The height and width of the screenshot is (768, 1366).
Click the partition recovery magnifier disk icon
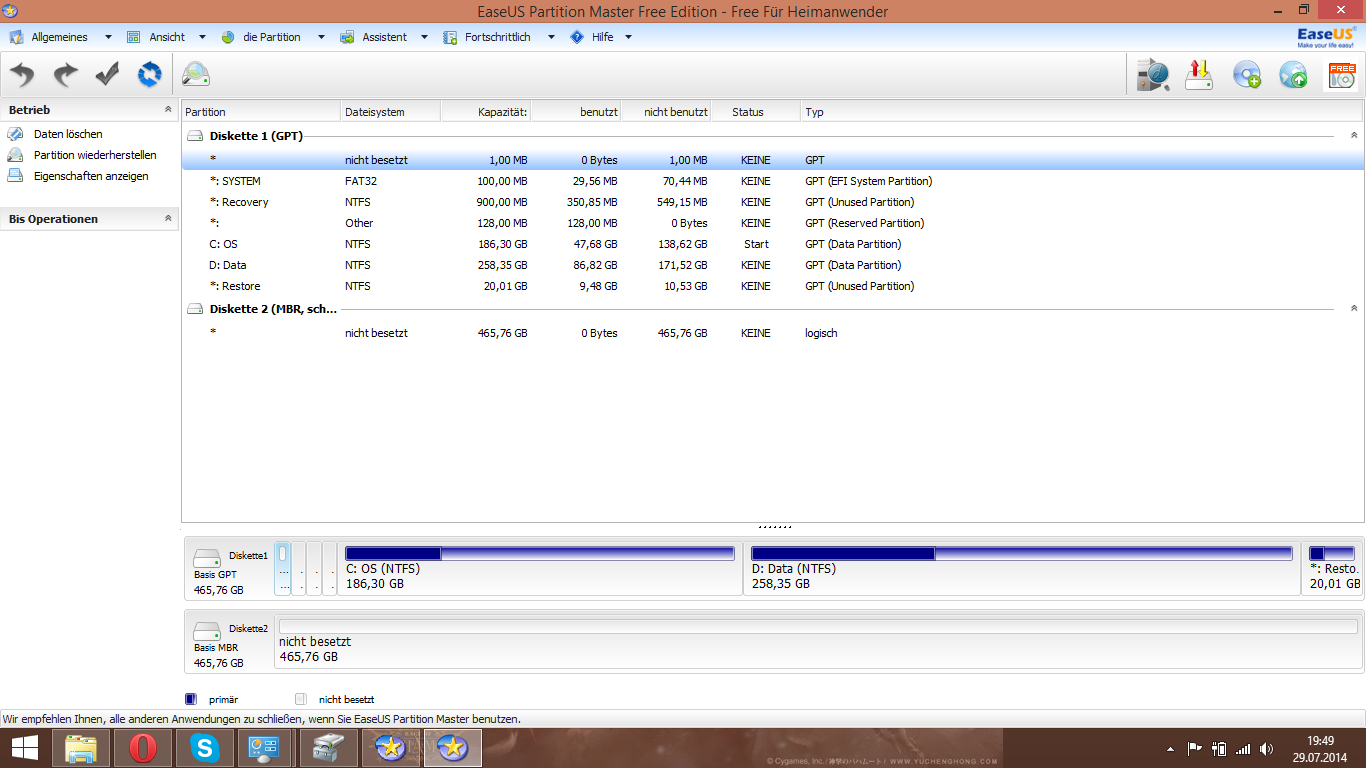pyautogui.click(x=196, y=75)
